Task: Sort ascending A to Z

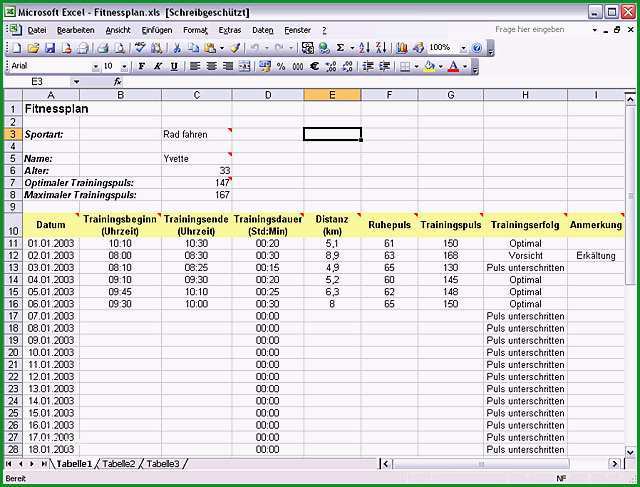Action: 364,48
